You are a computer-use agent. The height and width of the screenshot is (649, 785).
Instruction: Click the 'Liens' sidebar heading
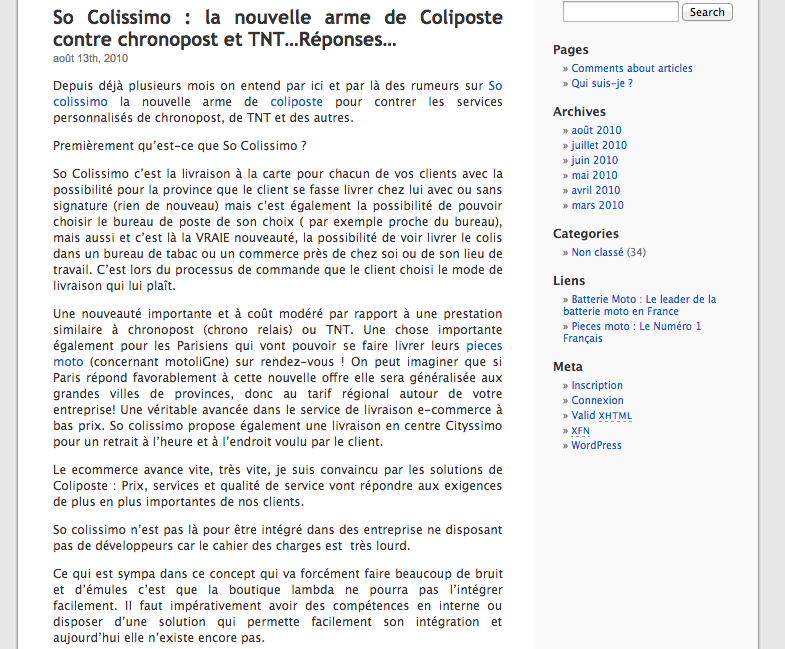click(569, 280)
